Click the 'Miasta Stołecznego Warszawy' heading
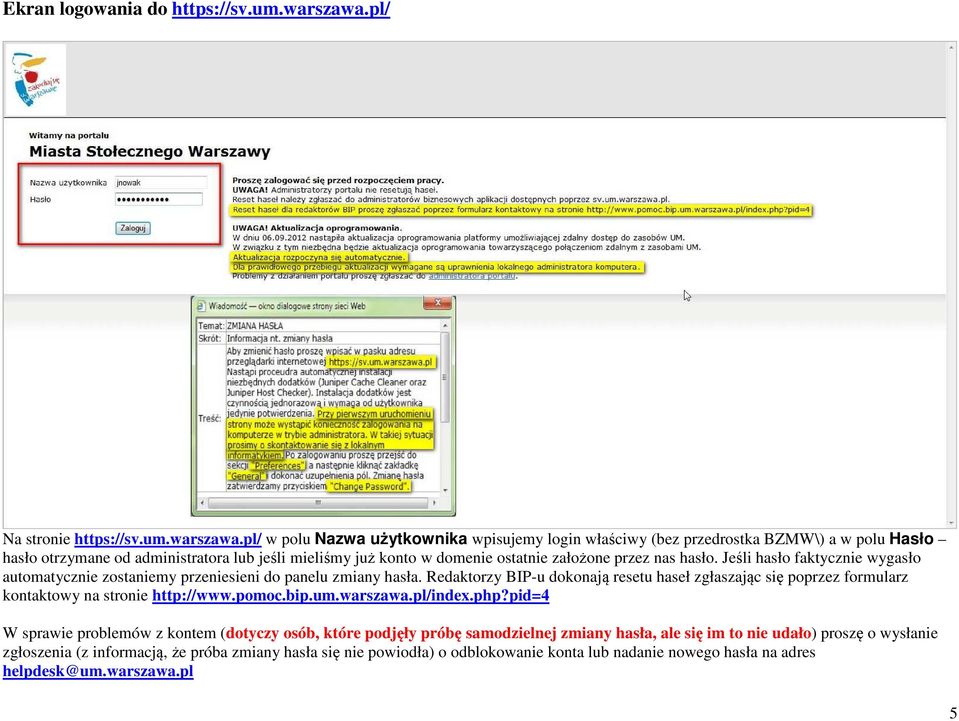The height and width of the screenshot is (721, 959). tap(150, 151)
